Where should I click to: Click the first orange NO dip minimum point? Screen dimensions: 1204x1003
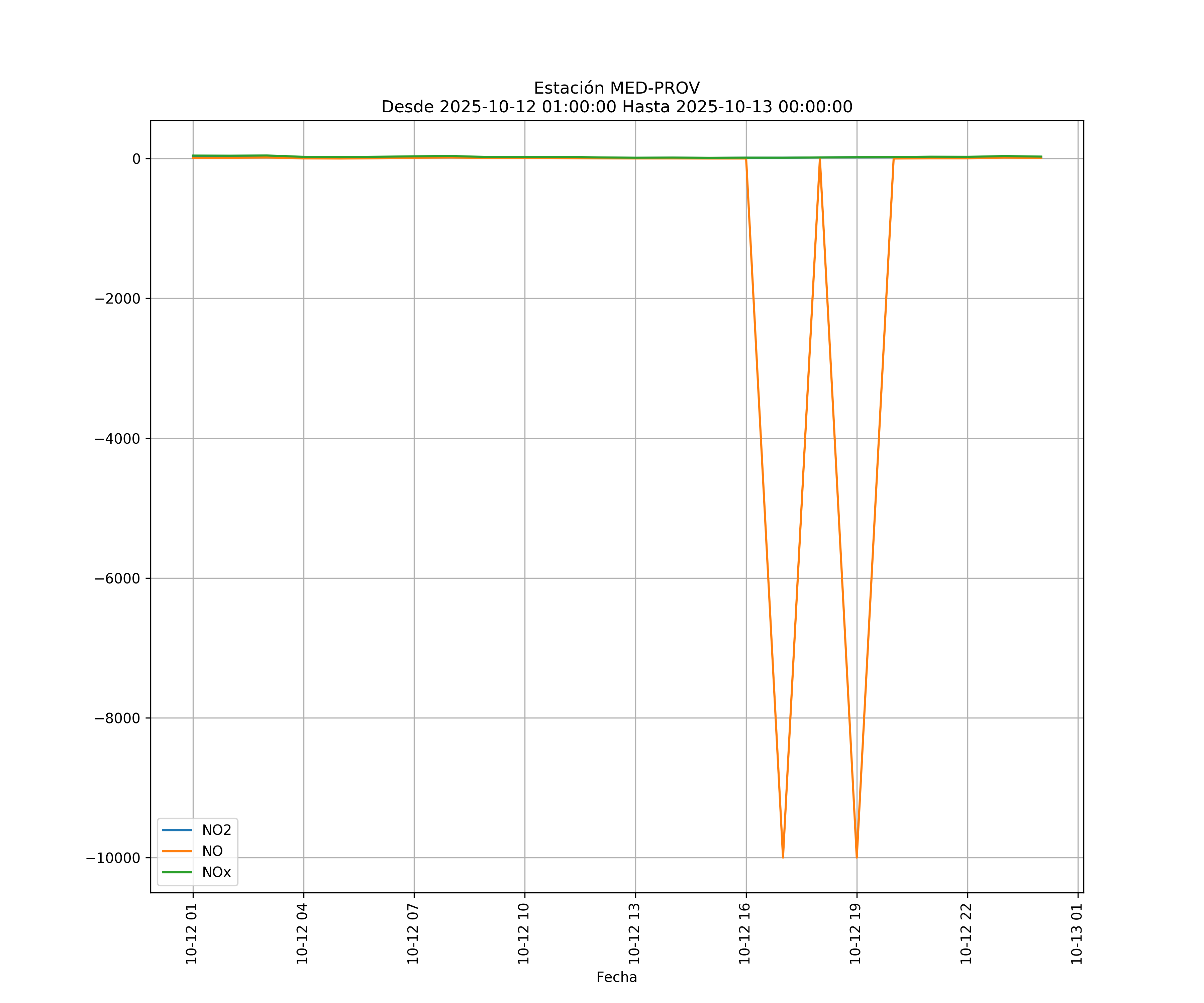pyautogui.click(x=783, y=856)
